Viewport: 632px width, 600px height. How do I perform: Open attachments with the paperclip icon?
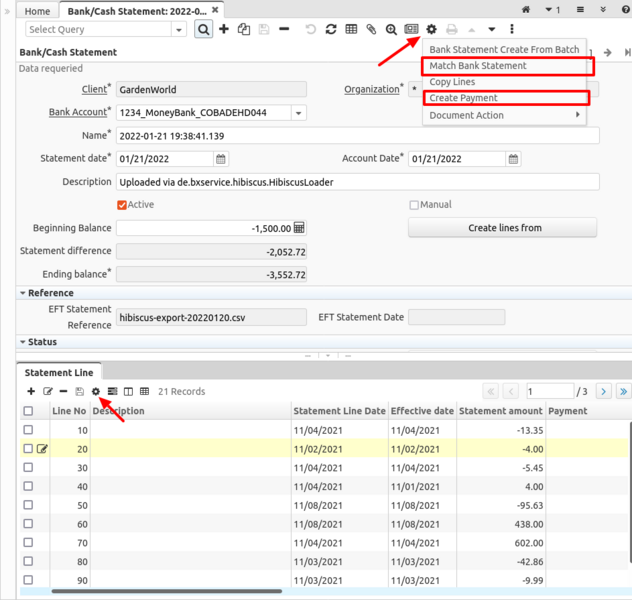click(371, 30)
